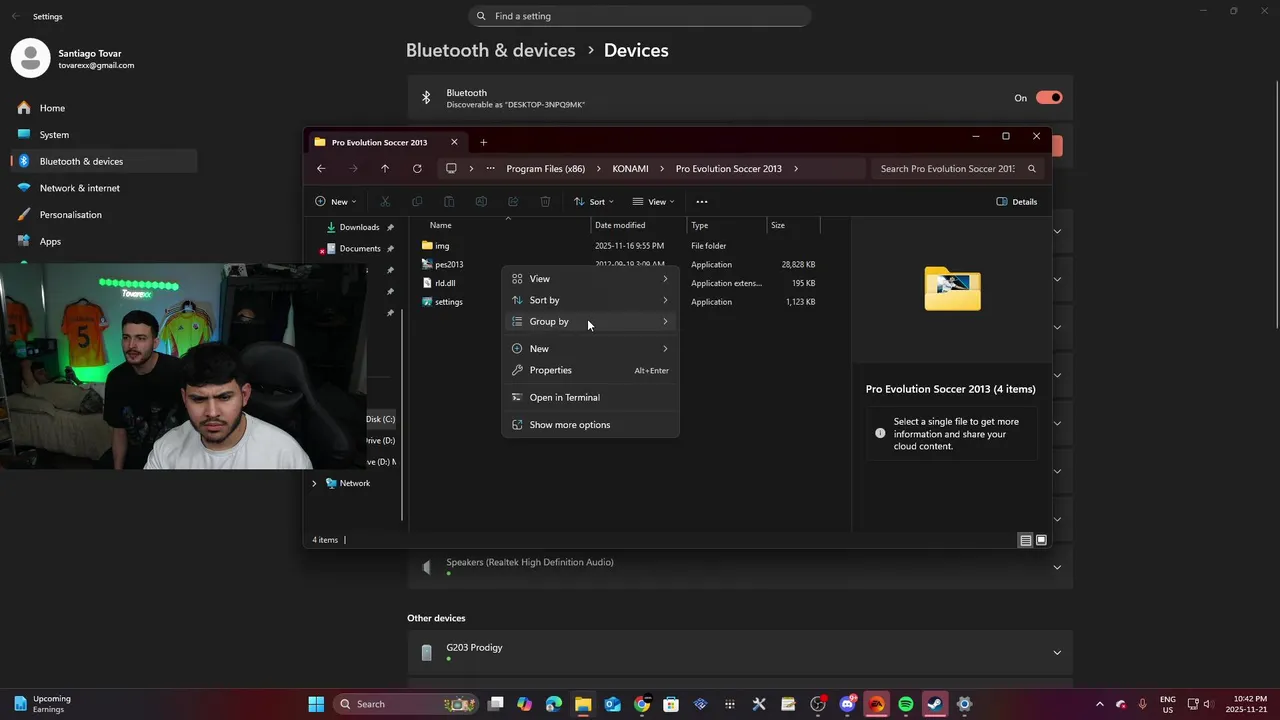Toggle the Details pane button
The width and height of the screenshot is (1280, 720).
(1017, 202)
